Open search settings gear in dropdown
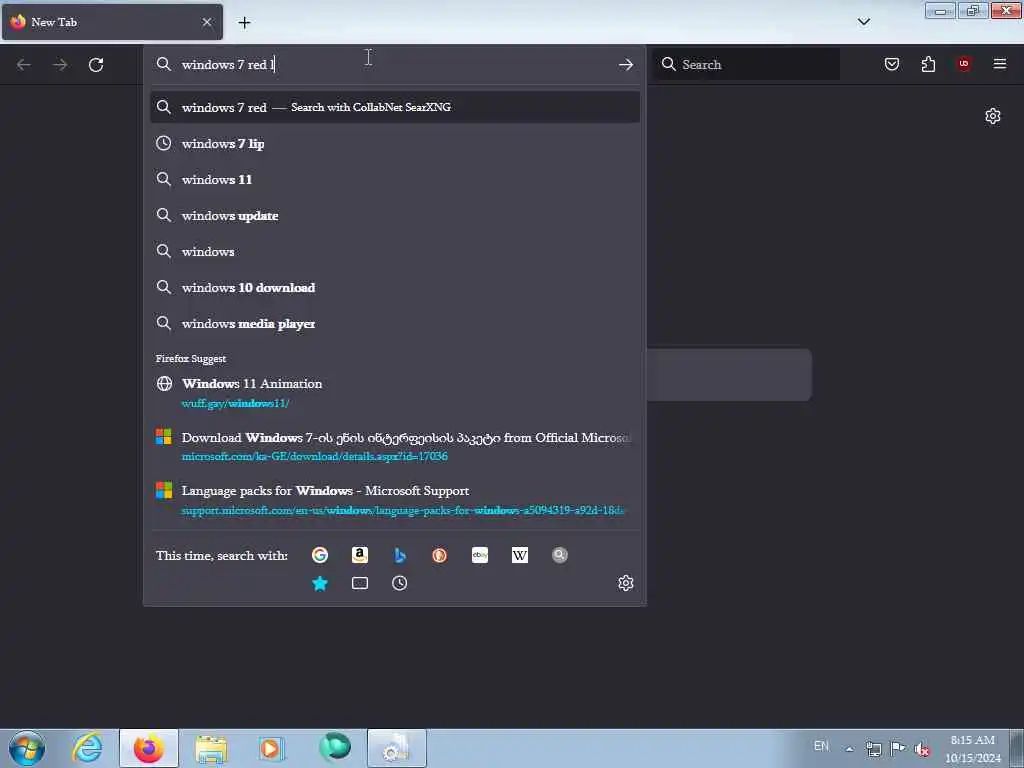This screenshot has width=1024, height=768. coord(626,583)
